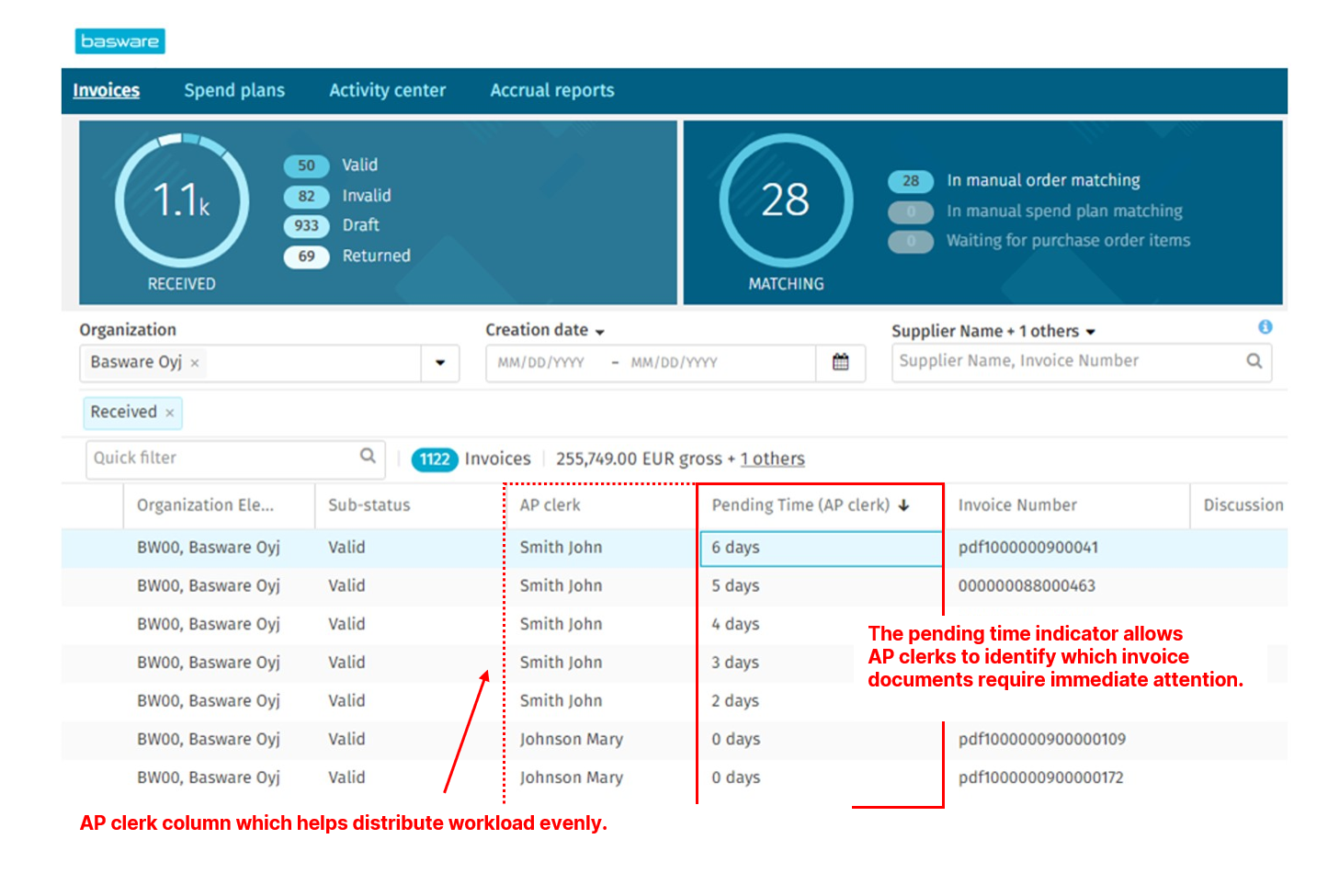Click the 28 In manual order matching badge
This screenshot has height=896, width=1339.
[x=910, y=181]
